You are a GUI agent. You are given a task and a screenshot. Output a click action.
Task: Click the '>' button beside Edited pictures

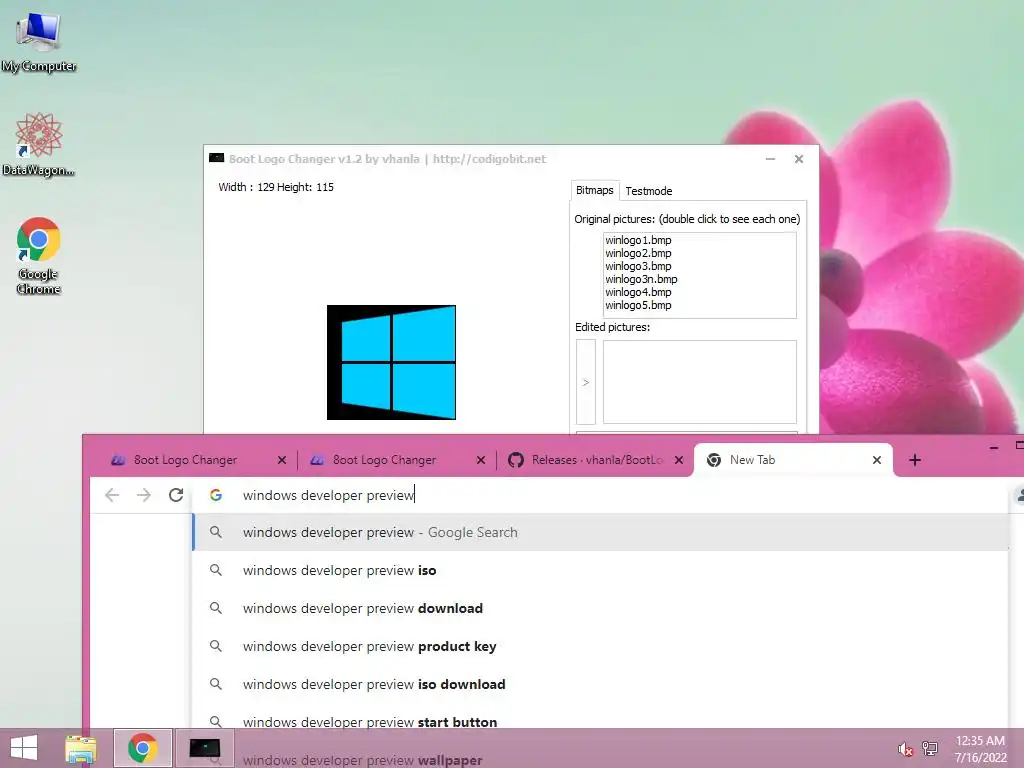pos(586,382)
